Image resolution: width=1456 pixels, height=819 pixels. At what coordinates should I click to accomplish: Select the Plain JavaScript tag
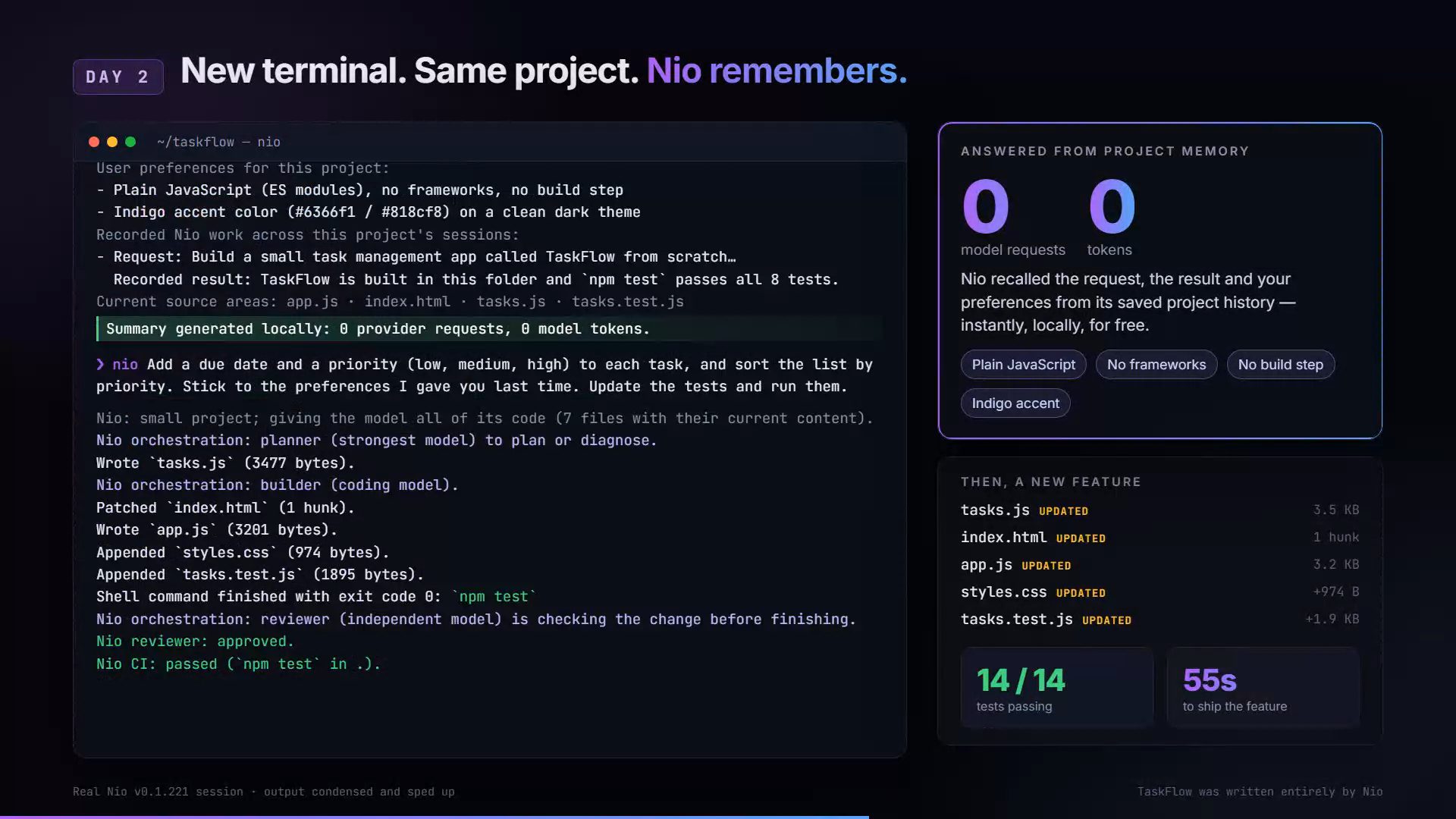click(1023, 365)
